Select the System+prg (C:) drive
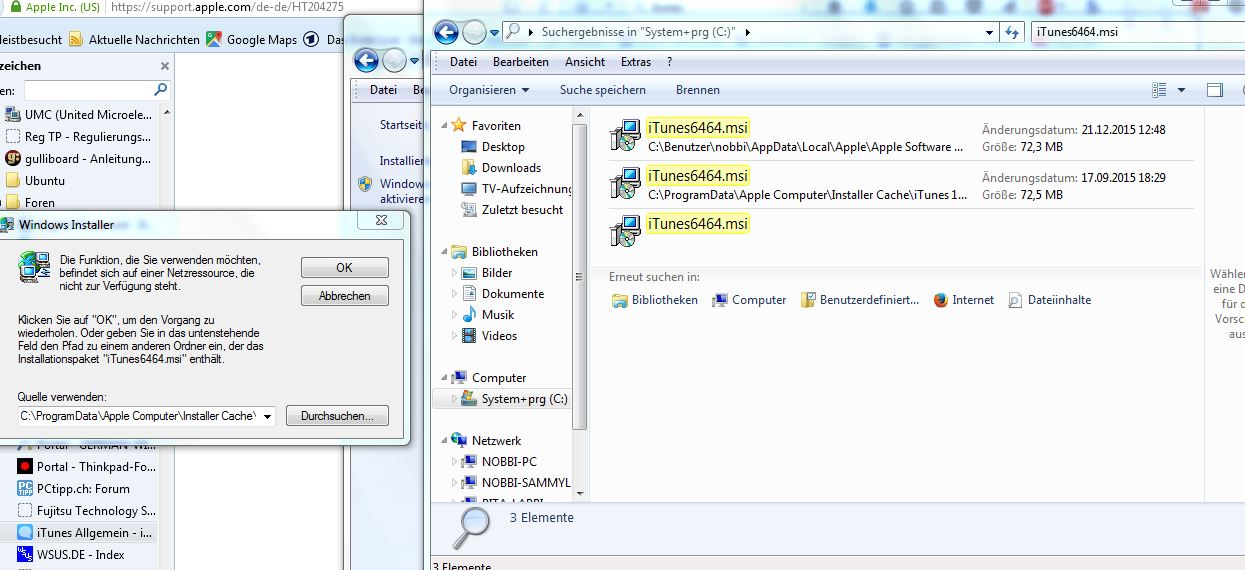 [524, 399]
